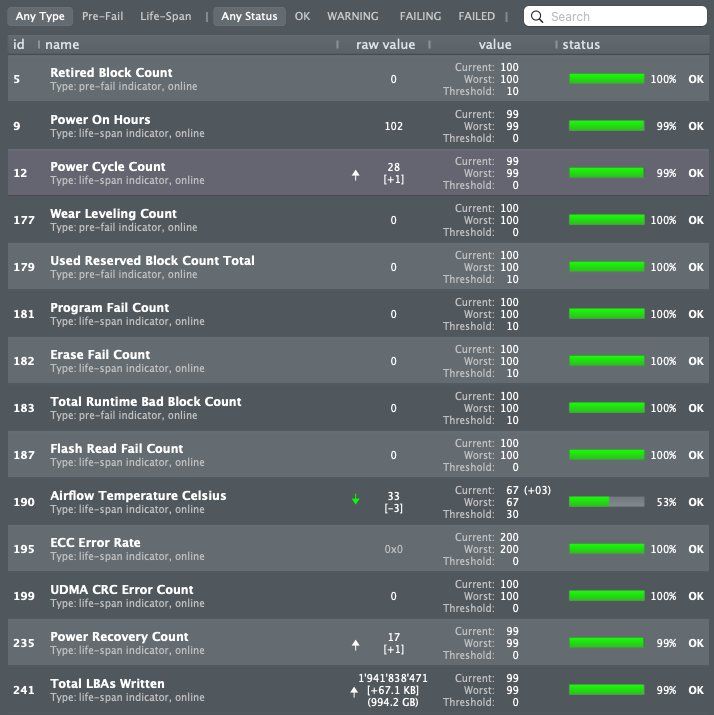The image size is (714, 715).
Task: Select the Retired Block Count row
Action: click(200, 79)
